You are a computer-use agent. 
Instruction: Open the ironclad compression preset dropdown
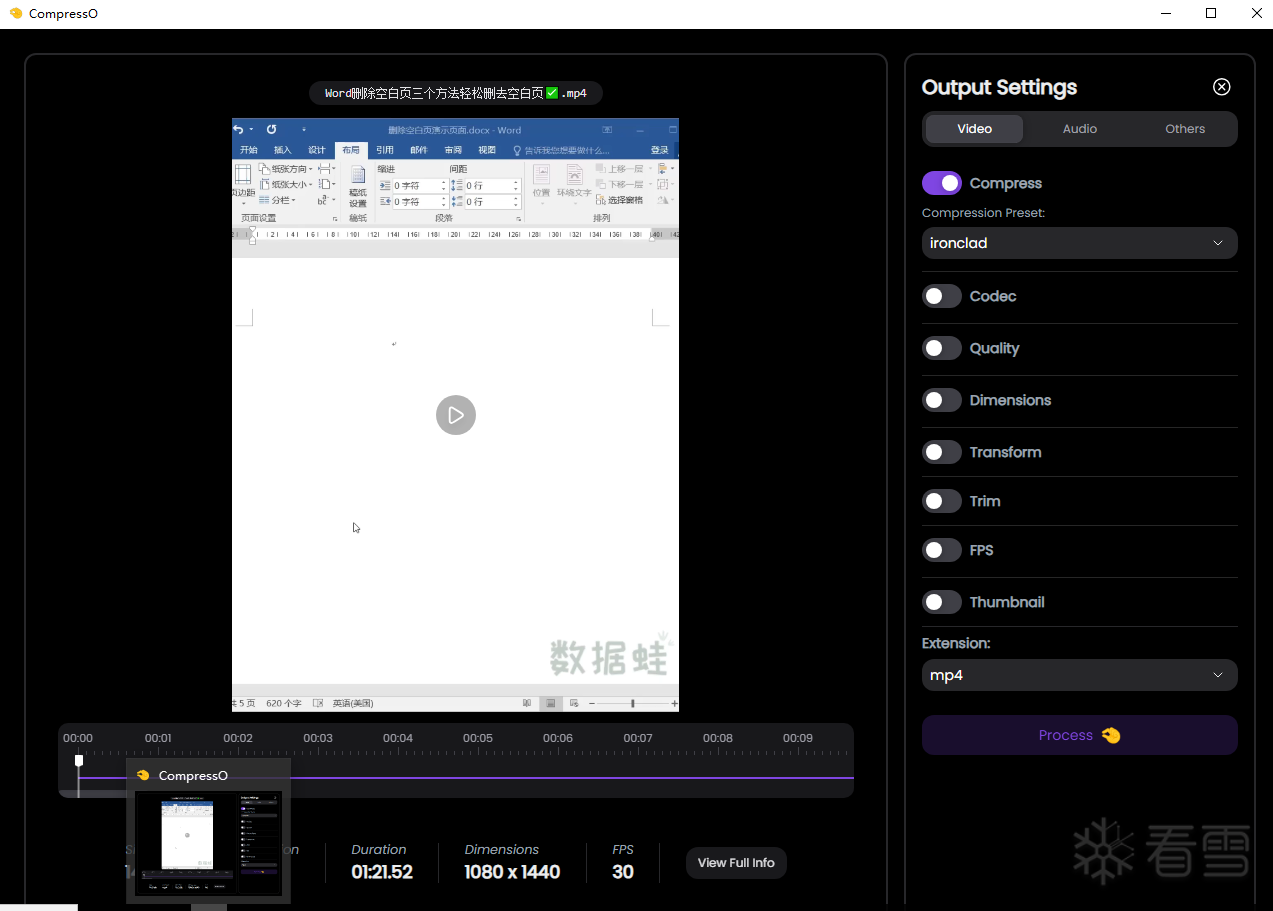(x=1078, y=243)
